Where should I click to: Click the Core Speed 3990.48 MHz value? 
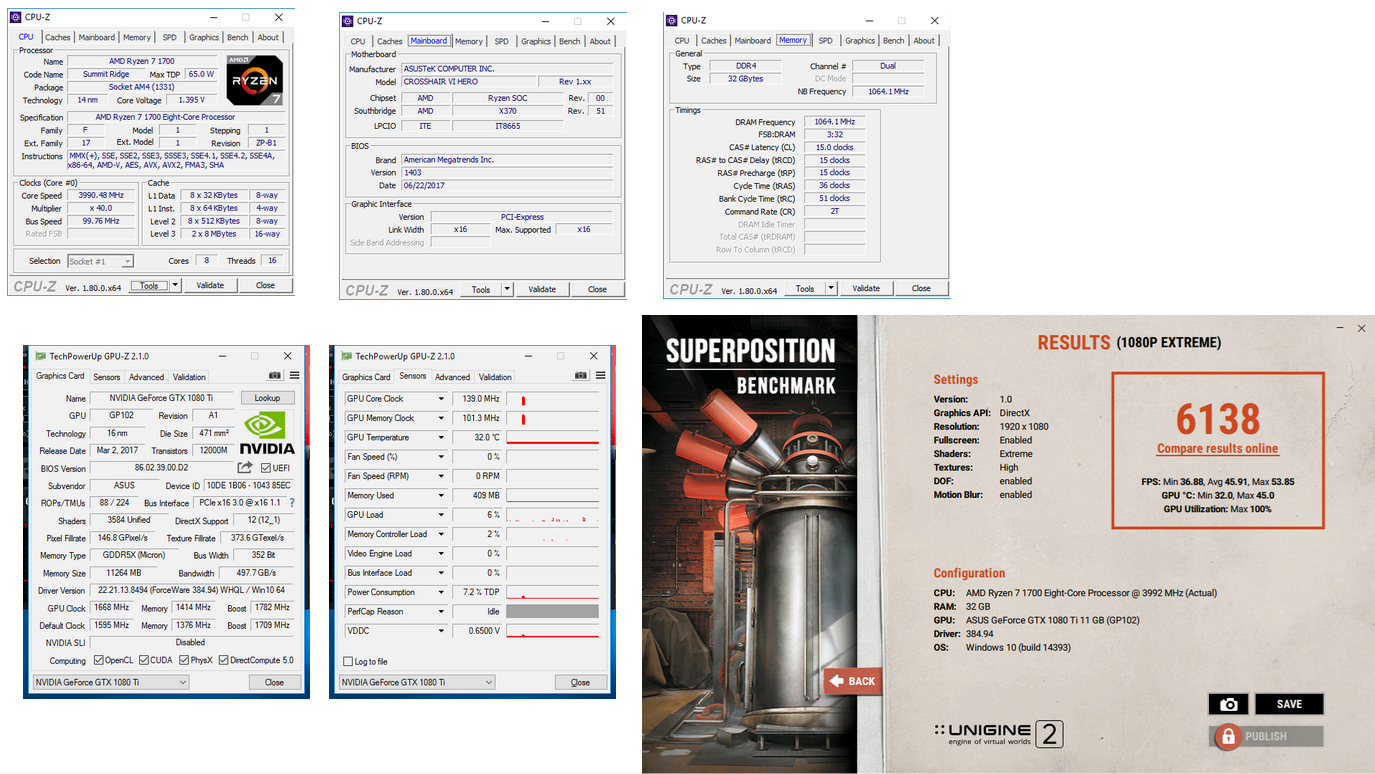[x=101, y=195]
